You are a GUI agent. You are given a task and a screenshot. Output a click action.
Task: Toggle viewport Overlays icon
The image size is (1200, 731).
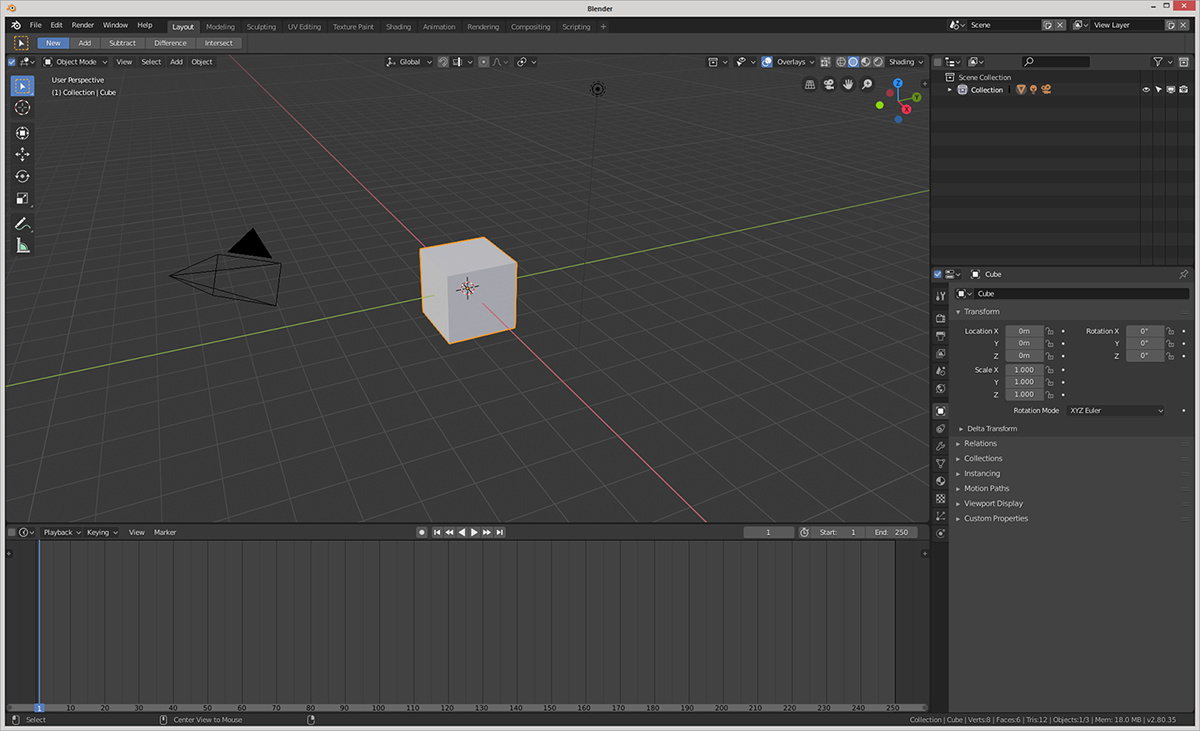click(x=767, y=62)
